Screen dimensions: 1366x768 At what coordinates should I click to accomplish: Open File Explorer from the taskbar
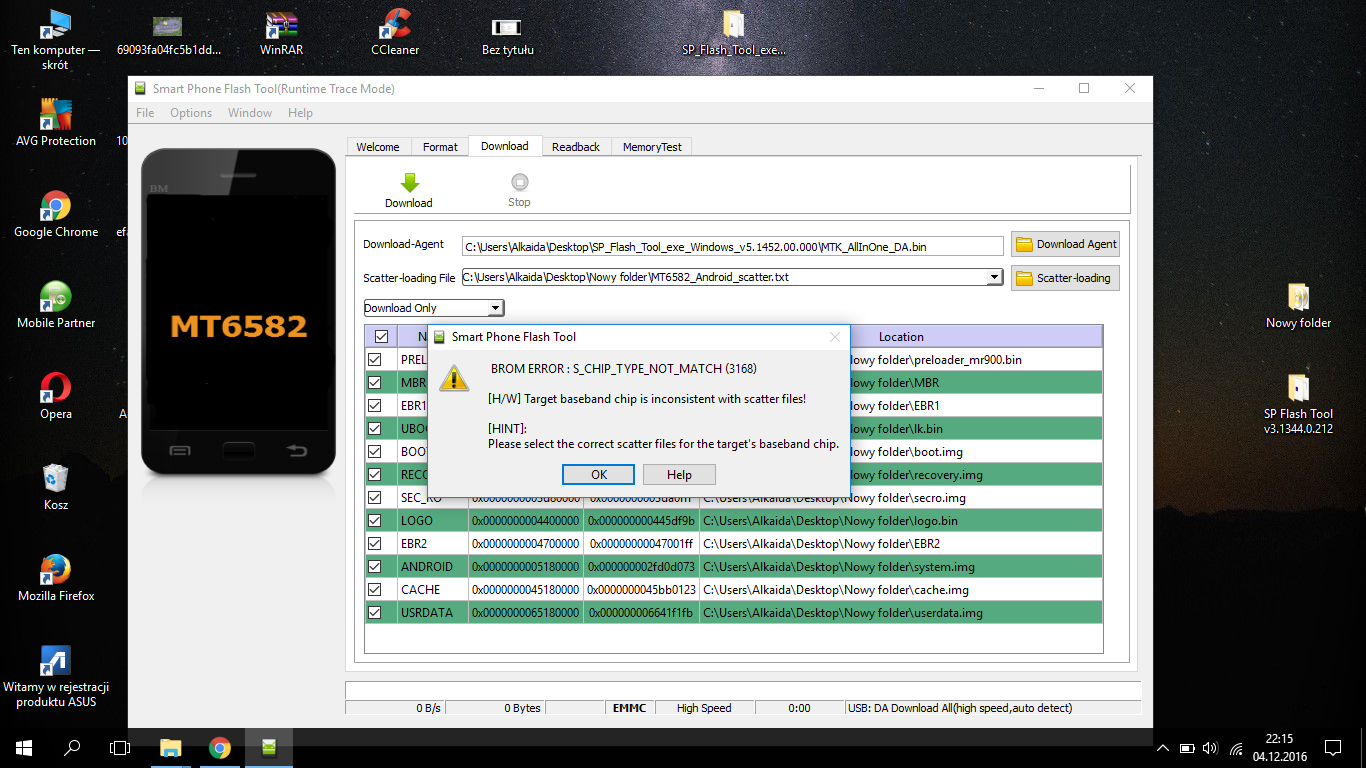pyautogui.click(x=171, y=747)
